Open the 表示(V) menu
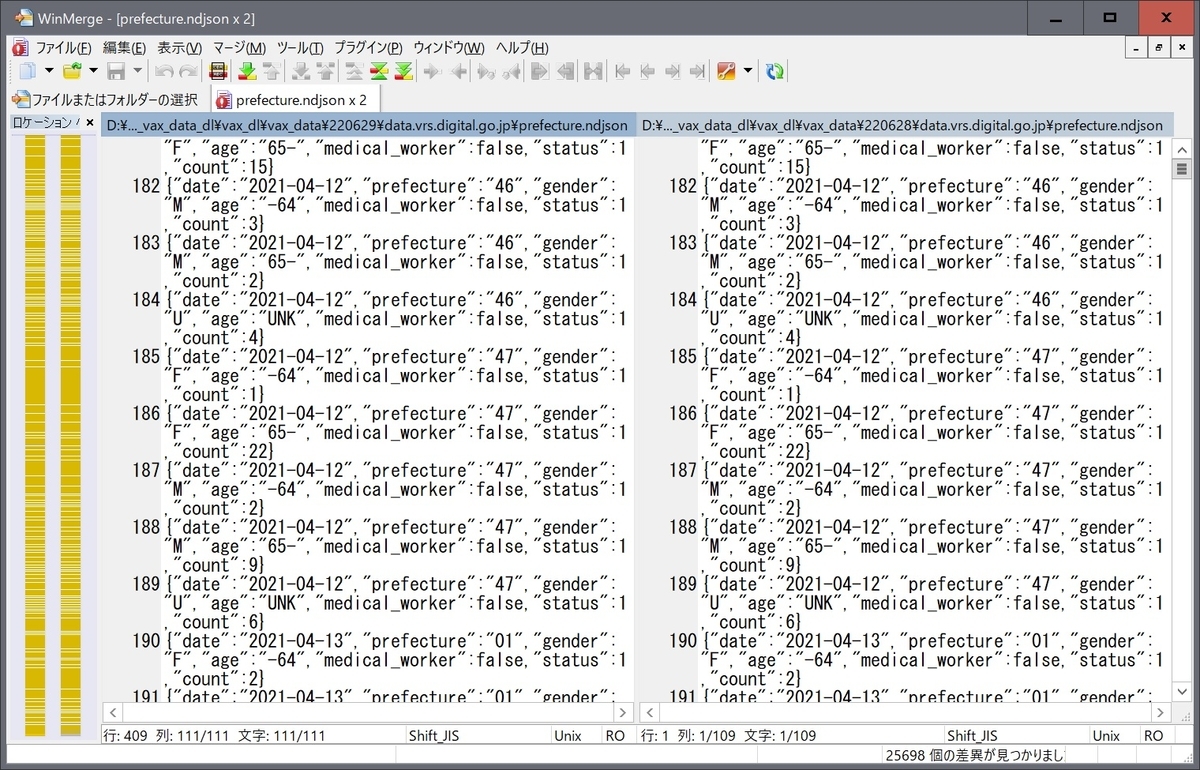Image resolution: width=1200 pixels, height=770 pixels. click(x=179, y=48)
